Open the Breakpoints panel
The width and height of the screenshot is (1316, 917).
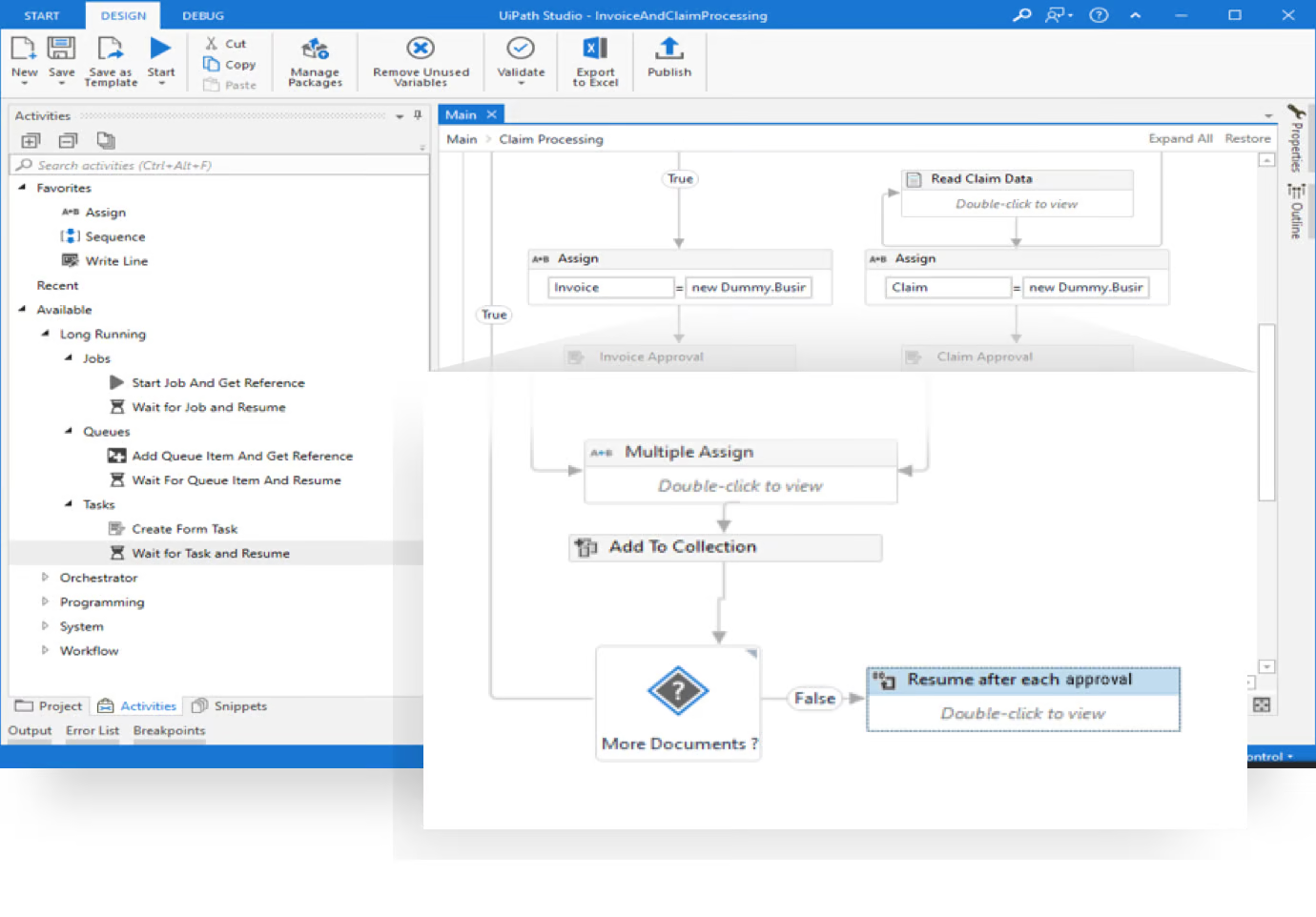[x=169, y=731]
